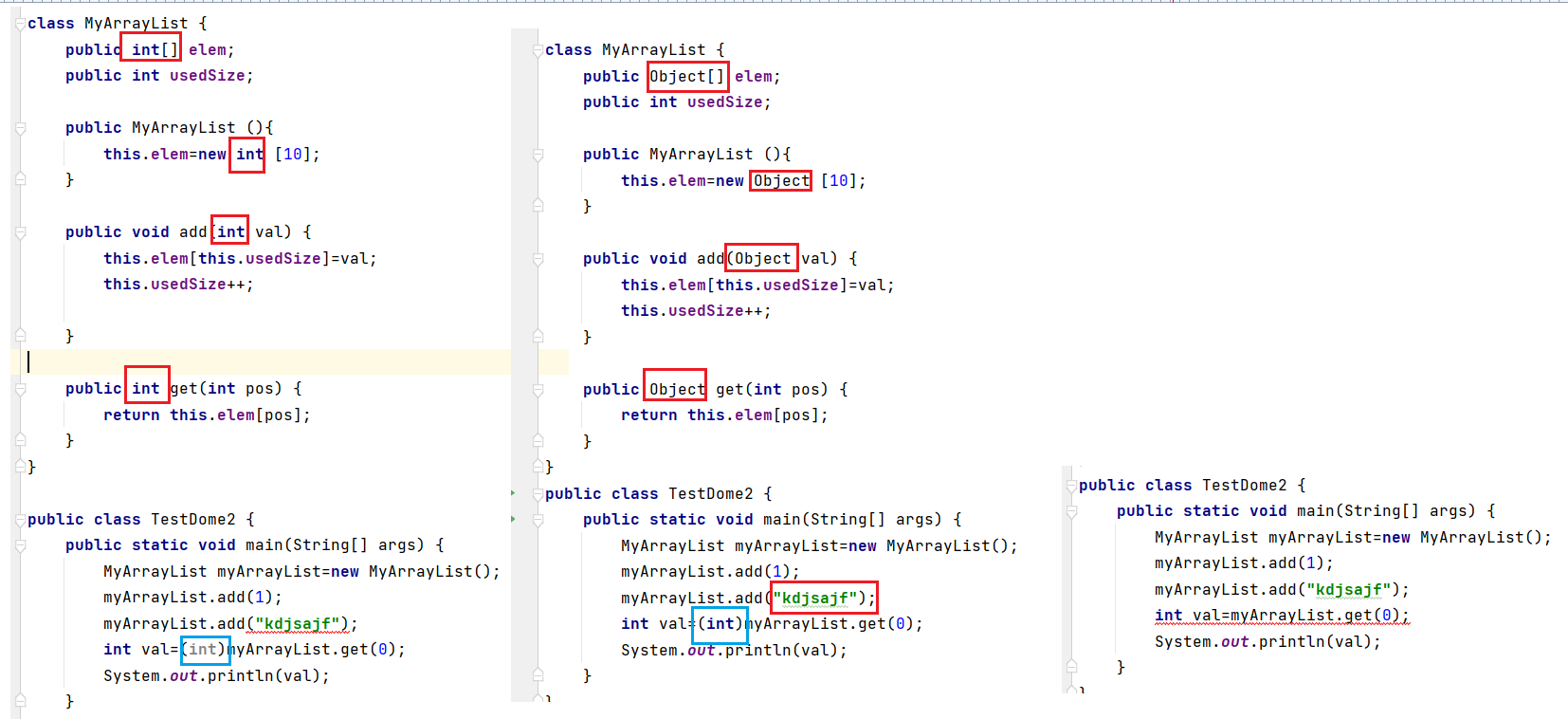Screen dimensions: 1568x719
Task: Collapse left panel main method fold marker
Action: click(20, 545)
